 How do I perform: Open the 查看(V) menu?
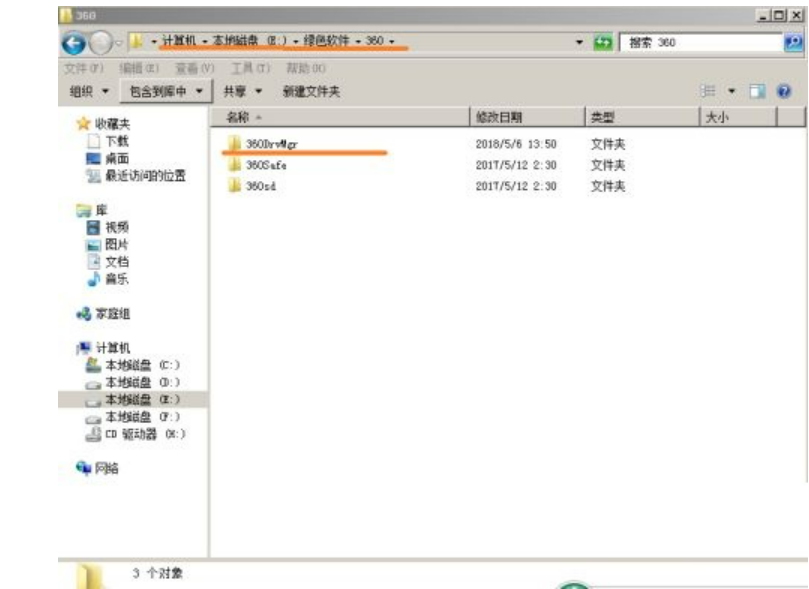(x=195, y=68)
